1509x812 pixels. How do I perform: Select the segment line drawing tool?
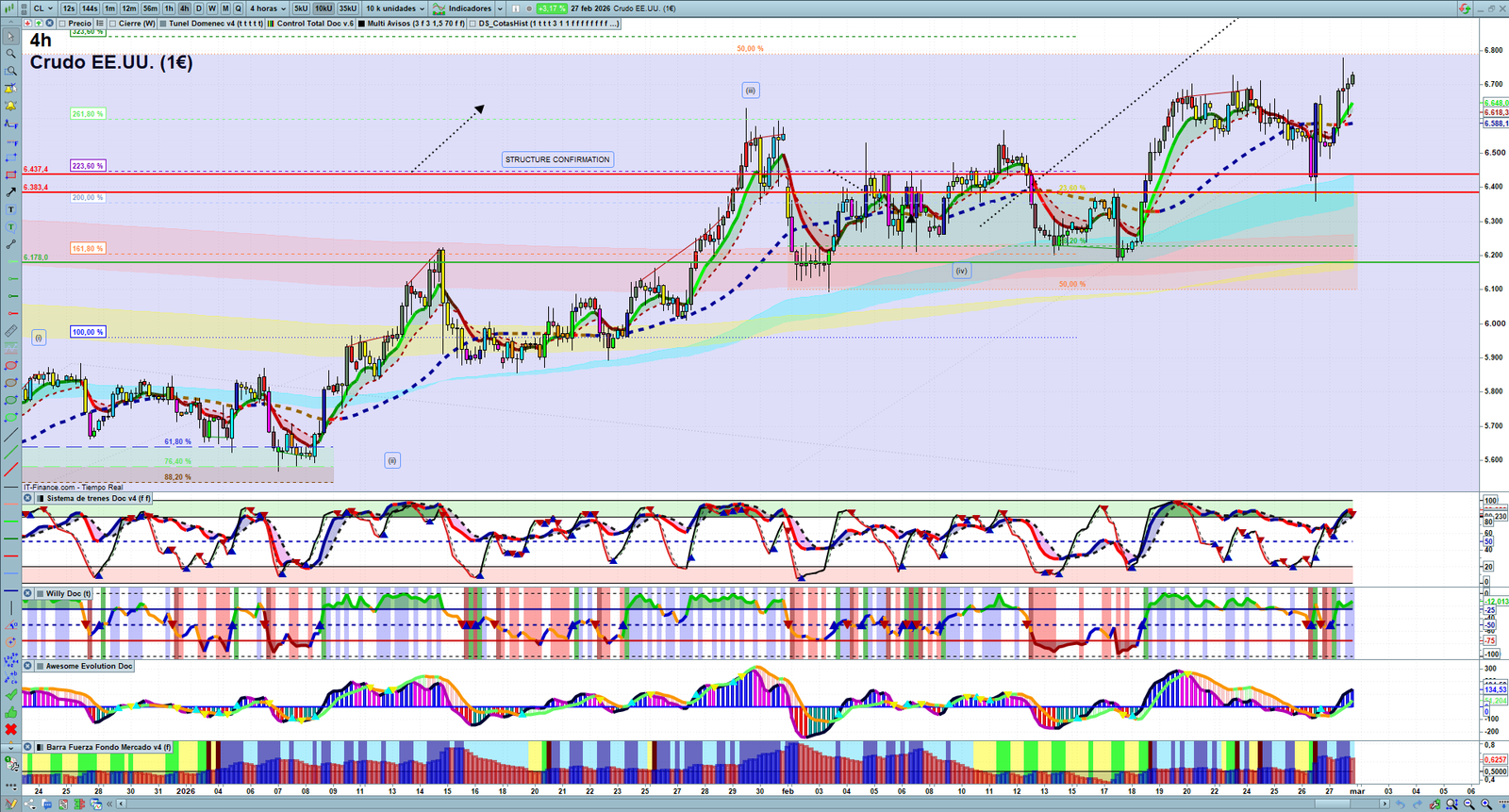pos(10,244)
